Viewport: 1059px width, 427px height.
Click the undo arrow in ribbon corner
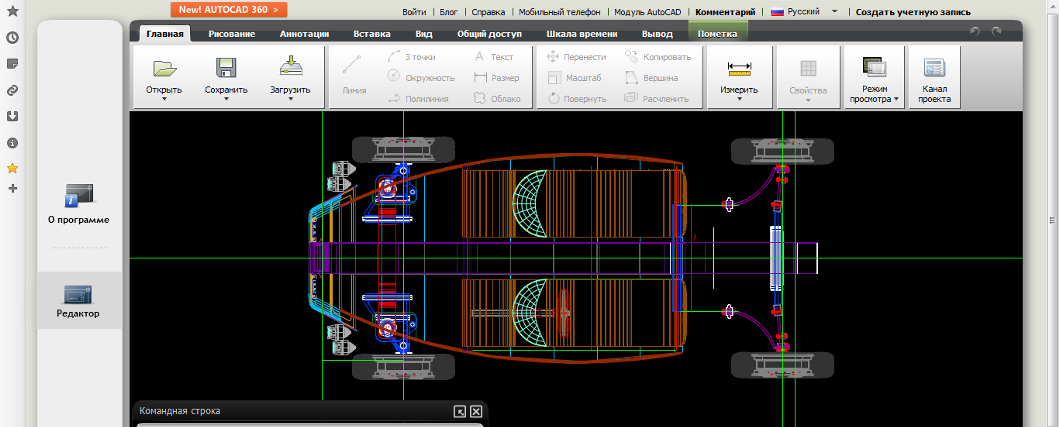tap(974, 32)
